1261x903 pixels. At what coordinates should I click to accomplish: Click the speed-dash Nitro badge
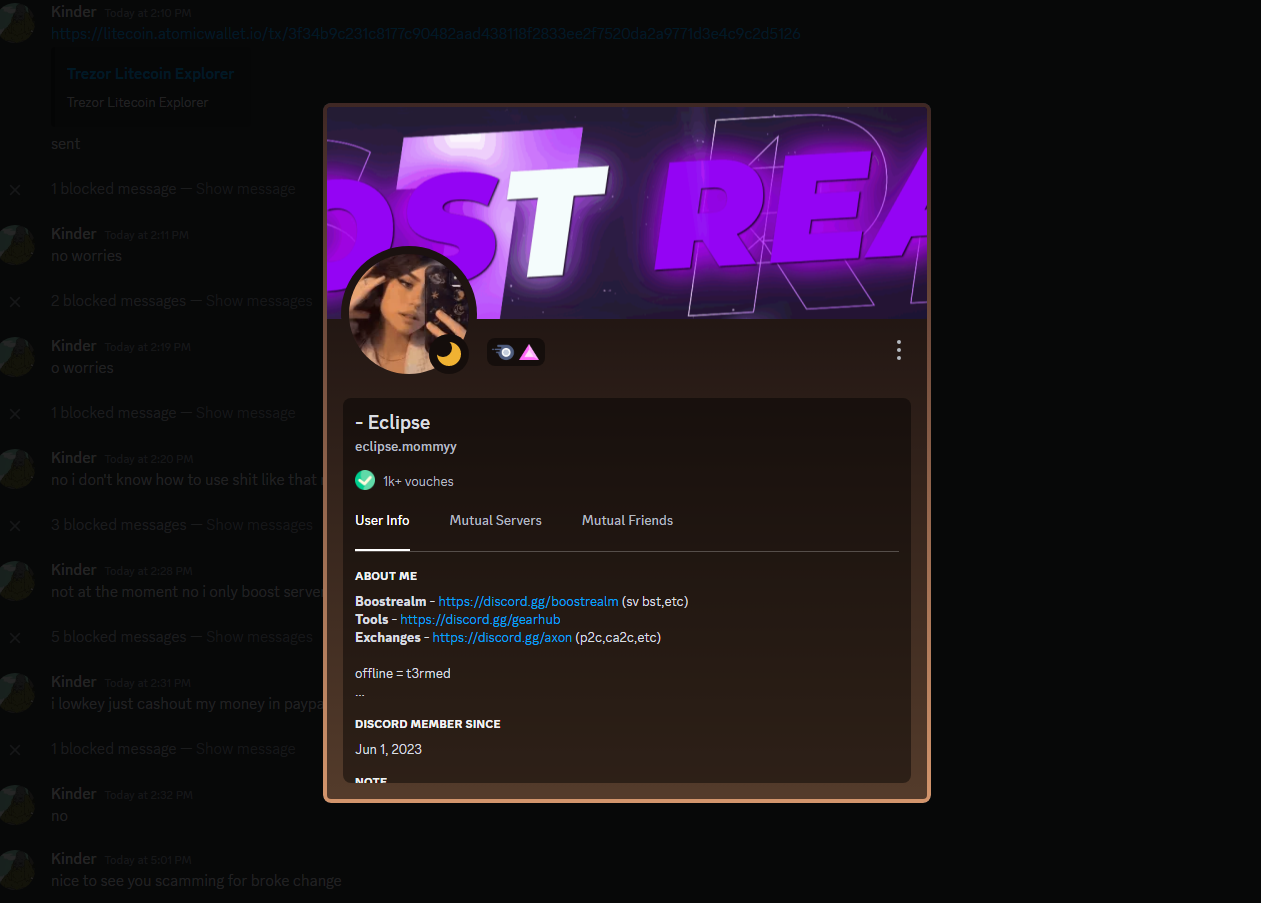(x=504, y=352)
